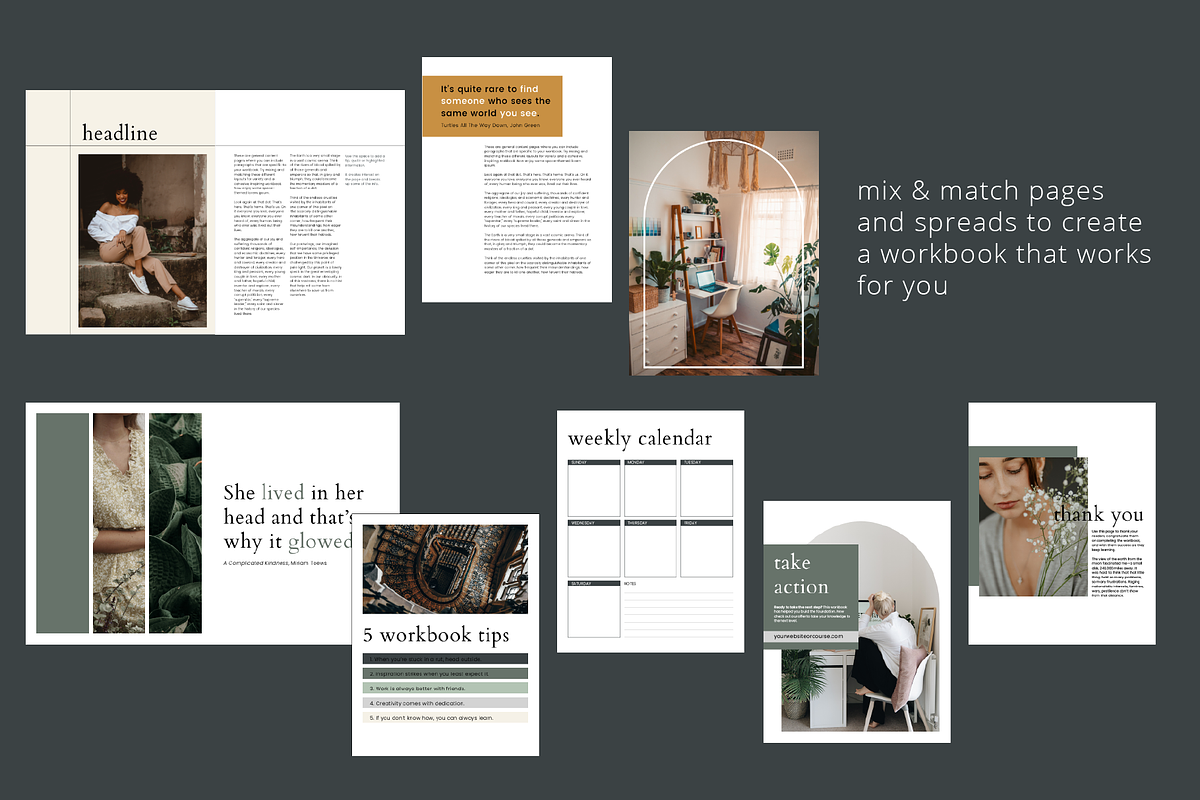Viewport: 1200px width, 800px height.
Task: Click the TUESDAY box in weekly calendar
Action: [x=707, y=488]
